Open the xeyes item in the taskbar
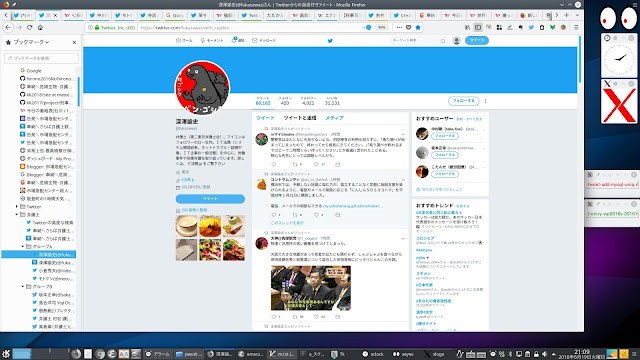Image resolution: width=640 pixels, height=360 pixels. point(403,354)
